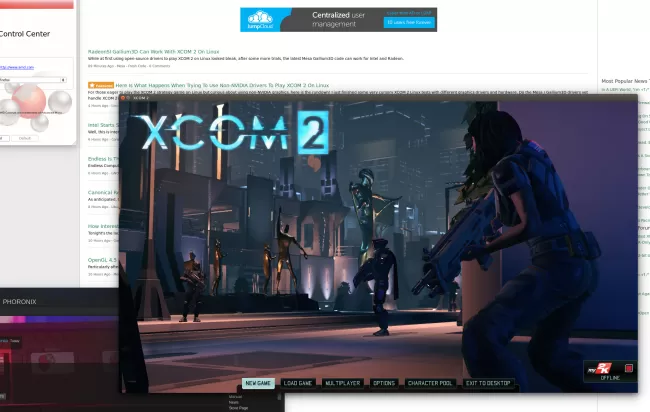Open the Character Pool

click(430, 383)
